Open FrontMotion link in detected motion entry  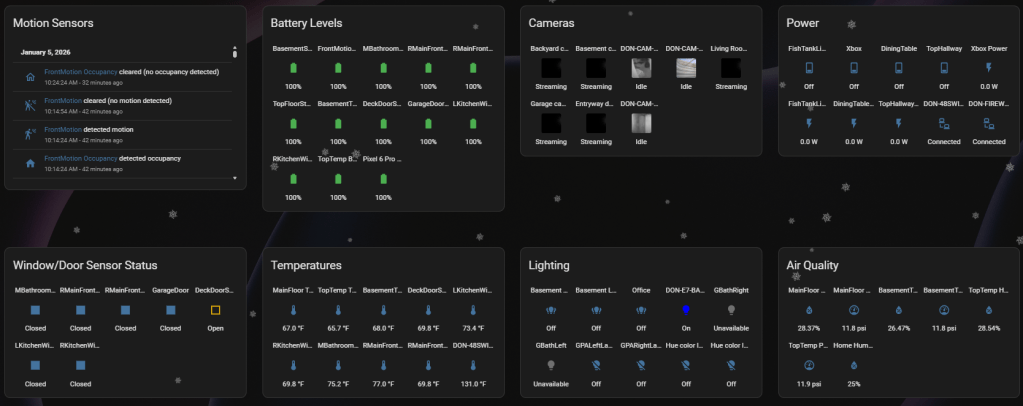click(x=63, y=129)
